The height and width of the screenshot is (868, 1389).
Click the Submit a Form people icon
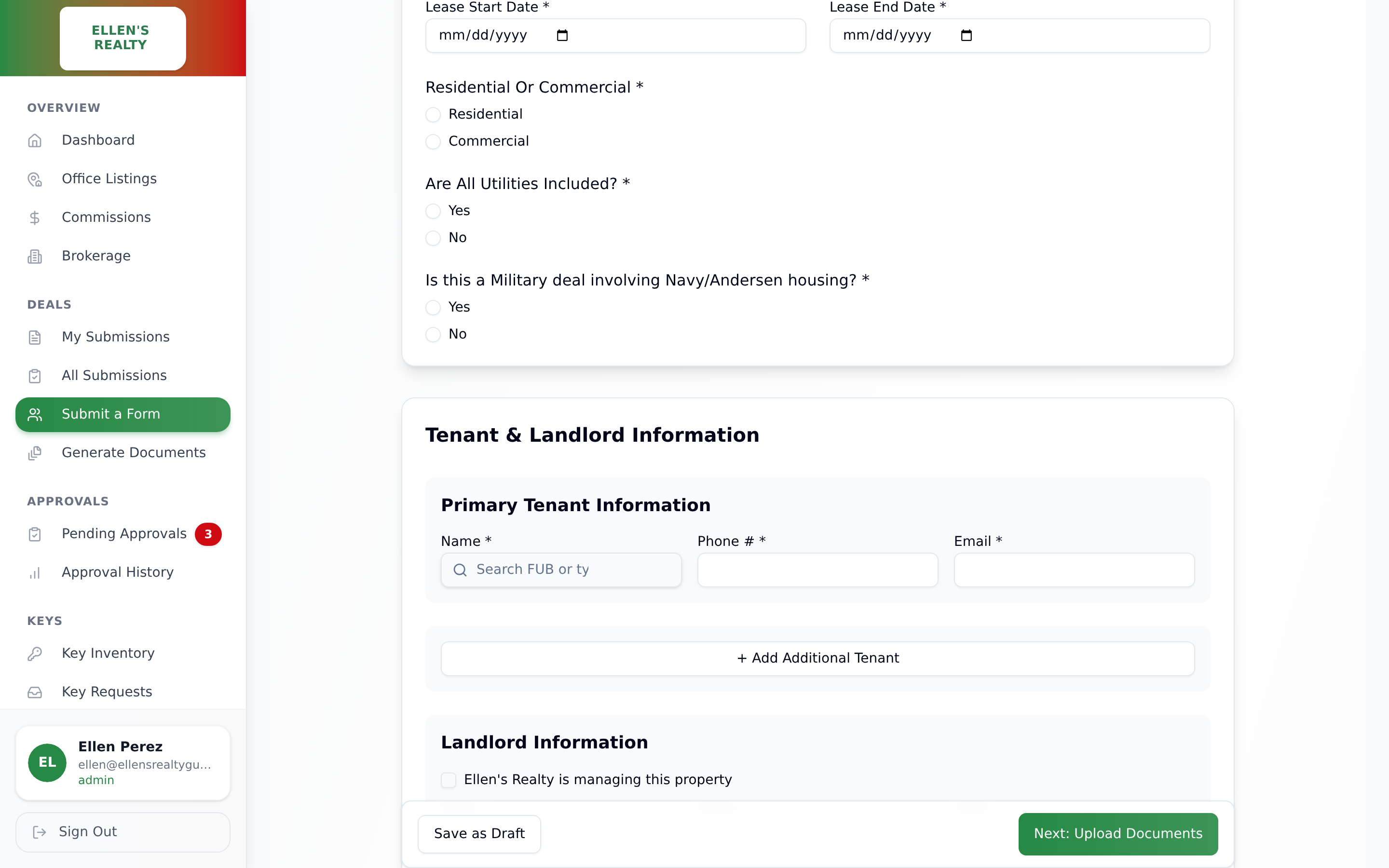click(35, 415)
